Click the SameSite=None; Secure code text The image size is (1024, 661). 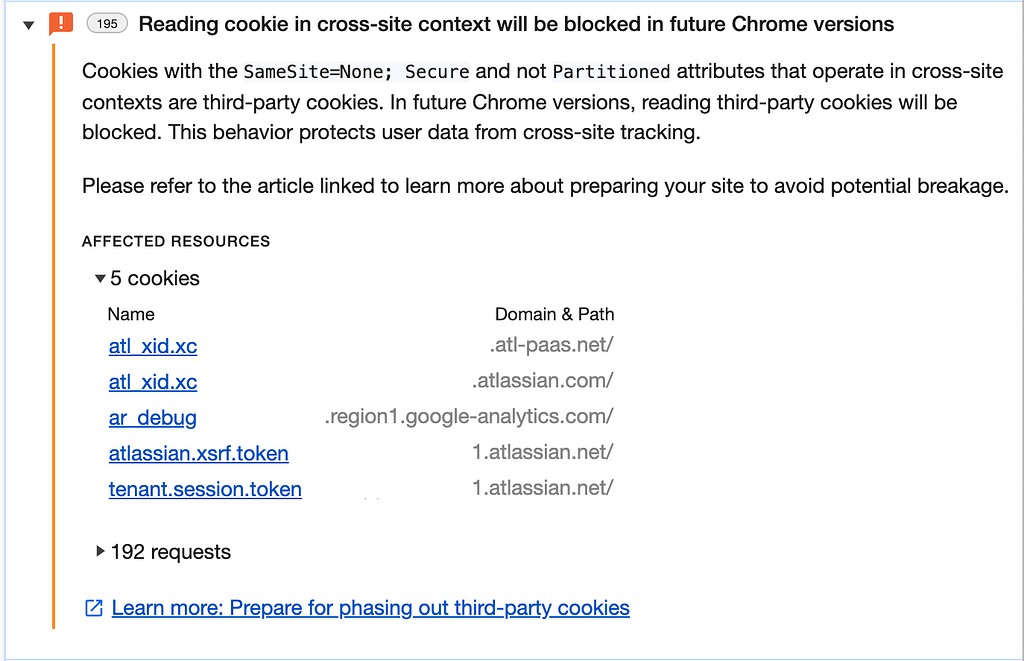(356, 72)
